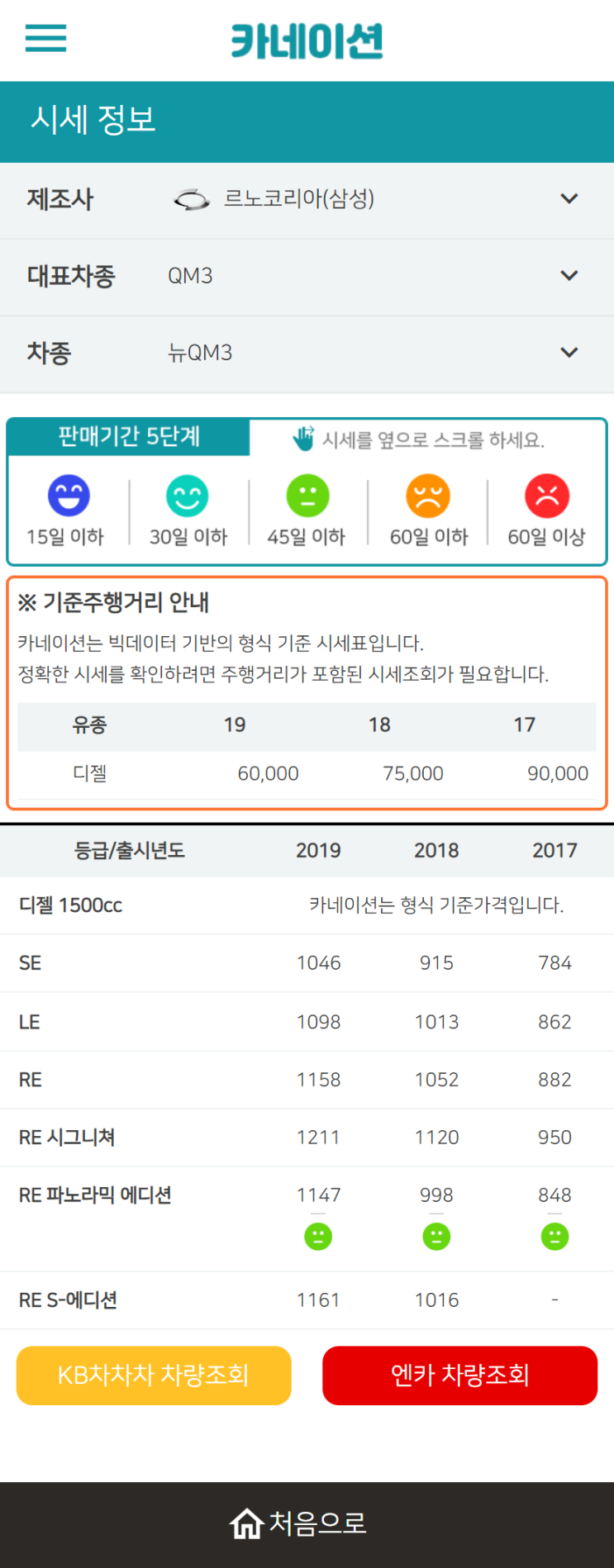This screenshot has width=614, height=1568.
Task: Expand the 차종 dropdown chevron
Action: tap(569, 352)
